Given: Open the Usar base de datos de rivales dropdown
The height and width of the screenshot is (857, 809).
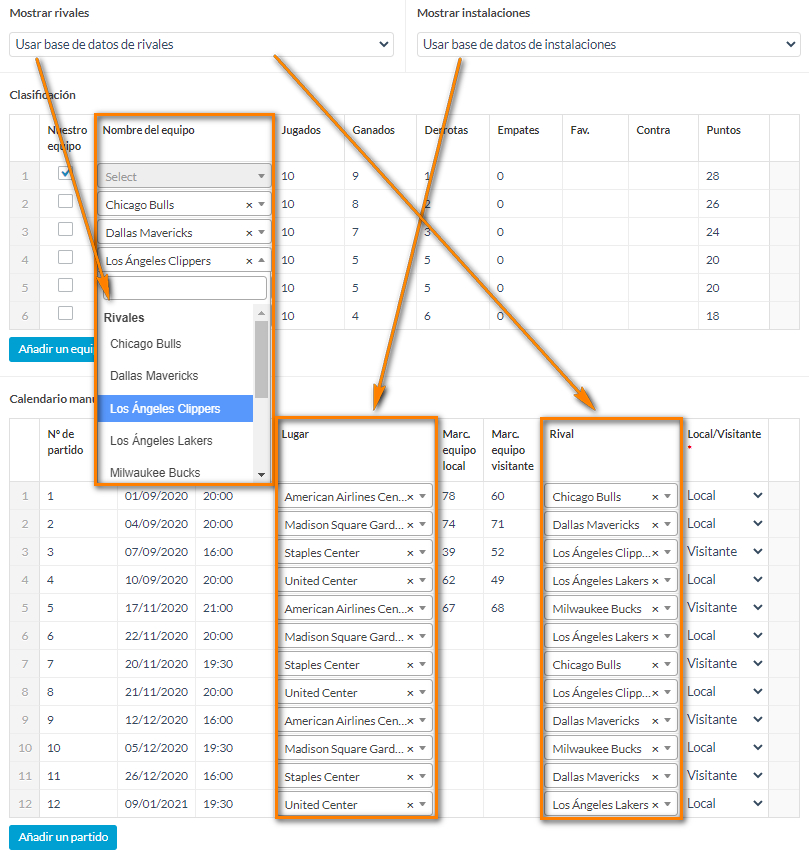Looking at the screenshot, I should pyautogui.click(x=201, y=44).
